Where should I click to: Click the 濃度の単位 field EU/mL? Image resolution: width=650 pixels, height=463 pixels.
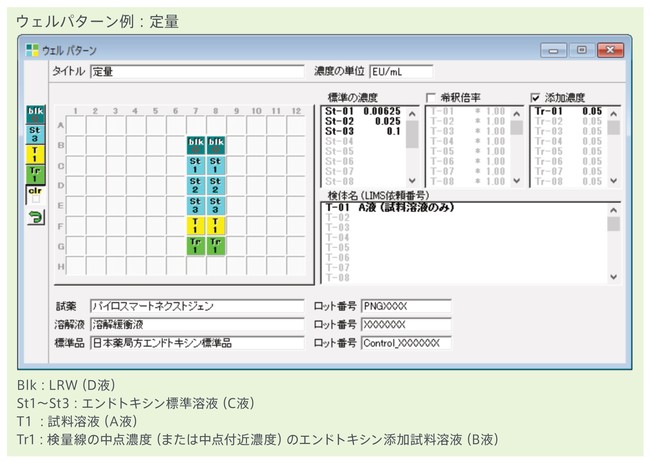[x=401, y=72]
